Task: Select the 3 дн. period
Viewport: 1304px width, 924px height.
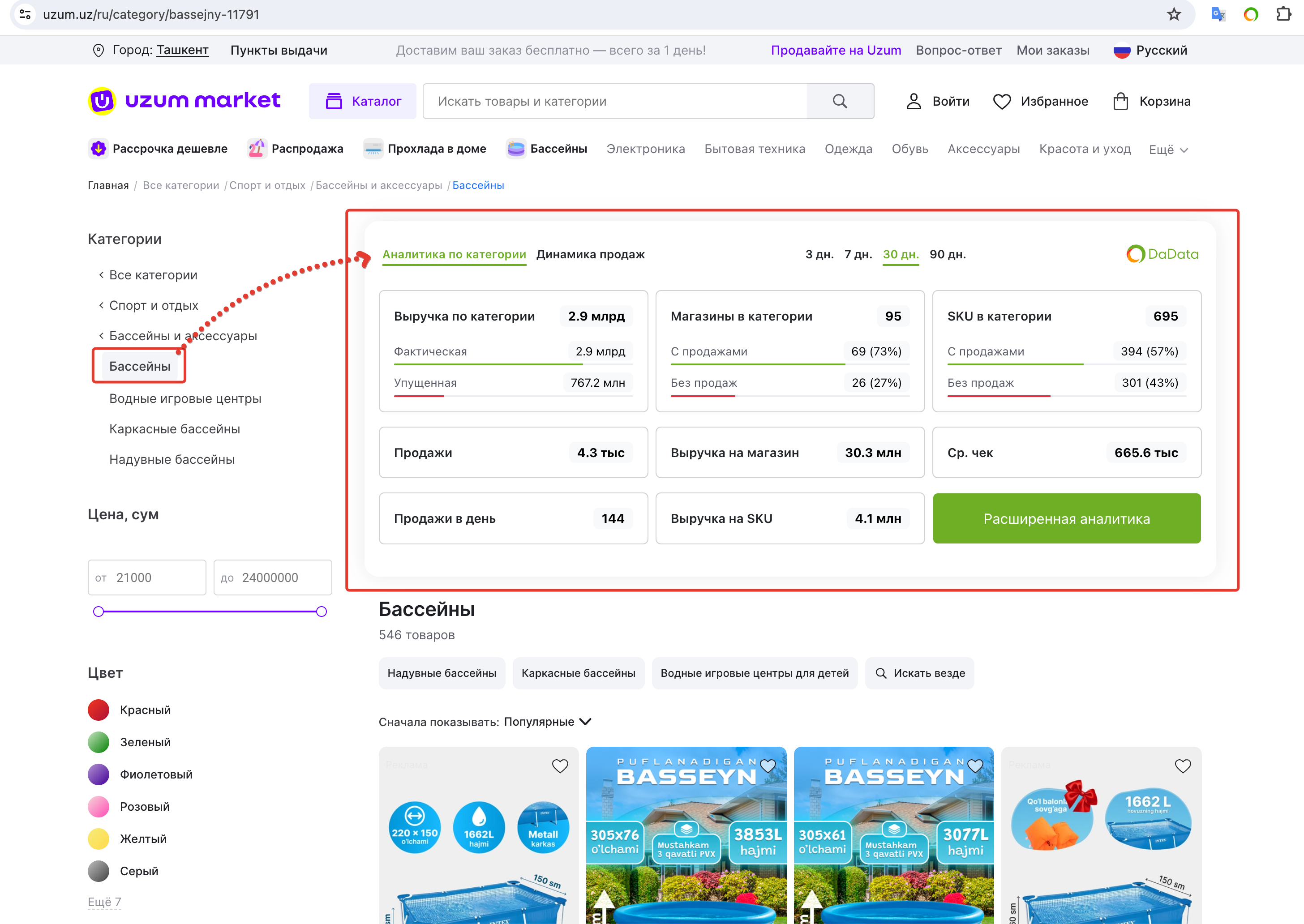Action: tap(819, 254)
